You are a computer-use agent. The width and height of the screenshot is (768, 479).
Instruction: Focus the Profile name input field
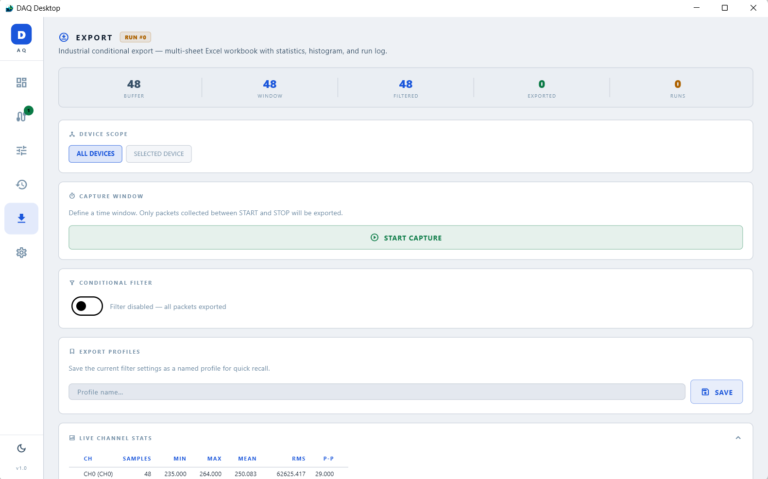[x=377, y=392]
